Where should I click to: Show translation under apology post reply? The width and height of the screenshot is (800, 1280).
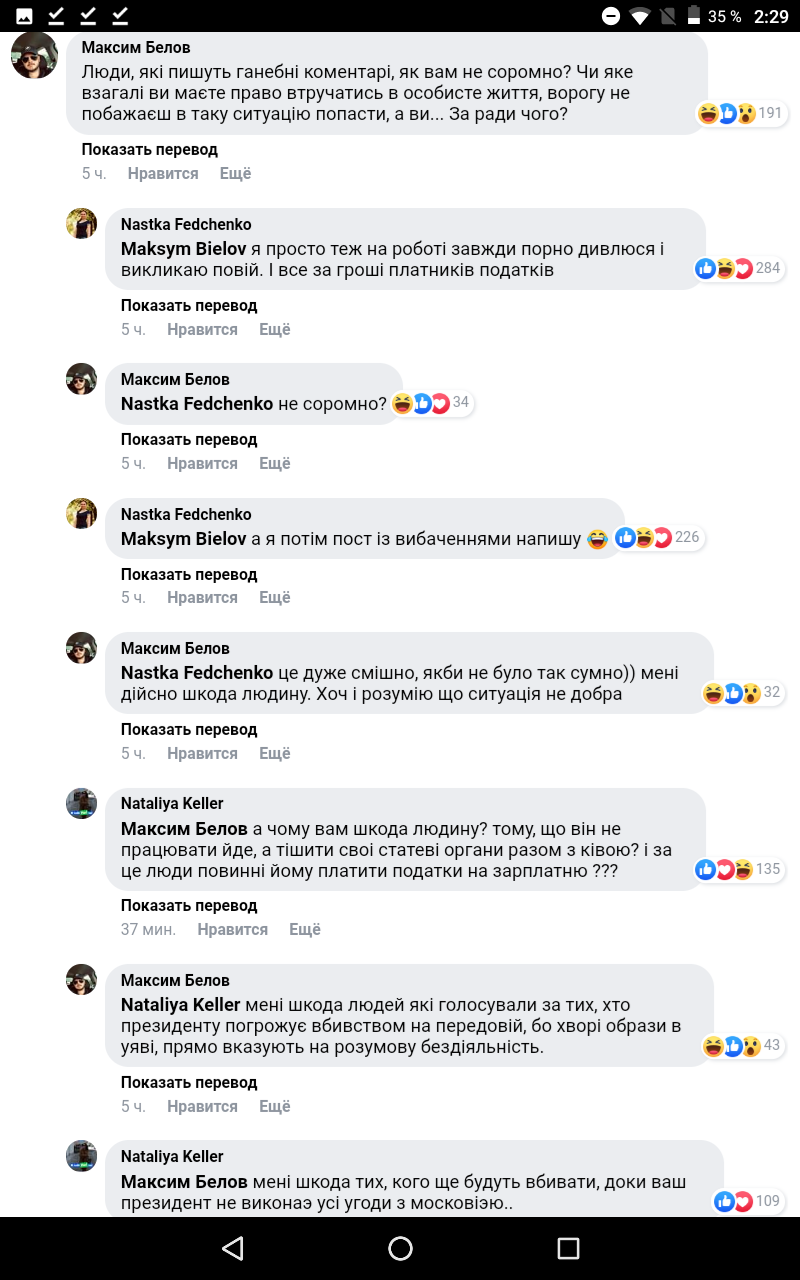coord(189,574)
